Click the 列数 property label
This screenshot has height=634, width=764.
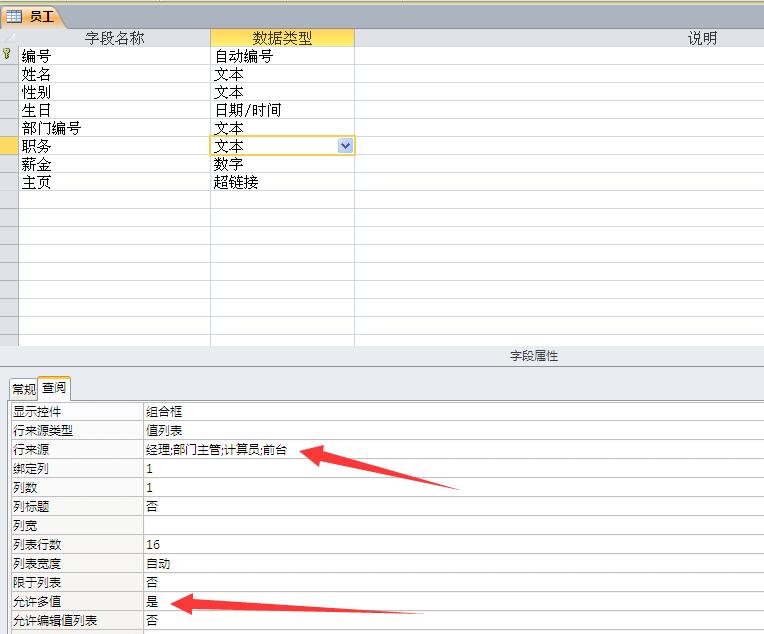pyautogui.click(x=77, y=488)
